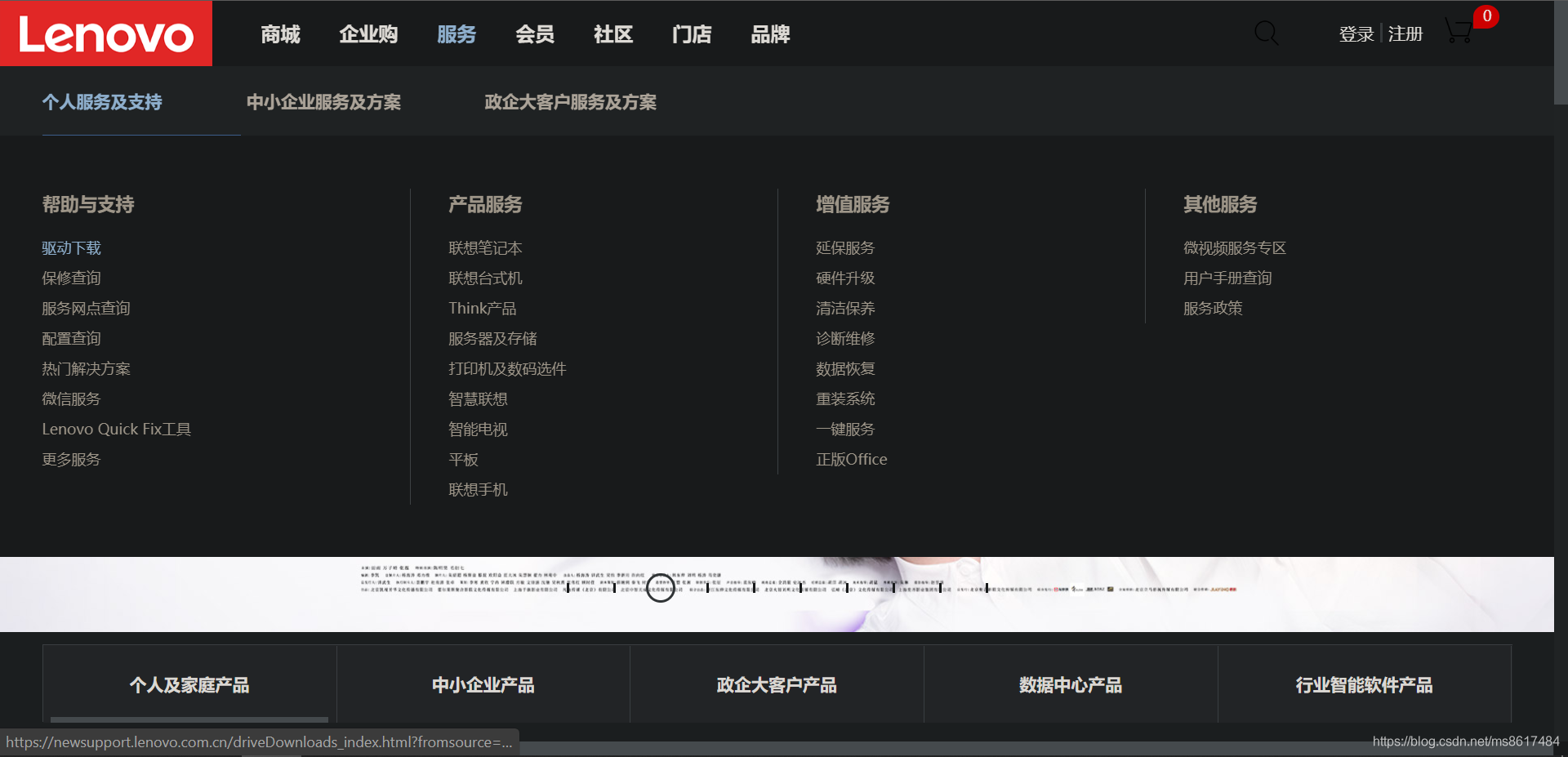The width and height of the screenshot is (1568, 757).
Task: Open the 社区 nav item
Action: pyautogui.click(x=613, y=34)
